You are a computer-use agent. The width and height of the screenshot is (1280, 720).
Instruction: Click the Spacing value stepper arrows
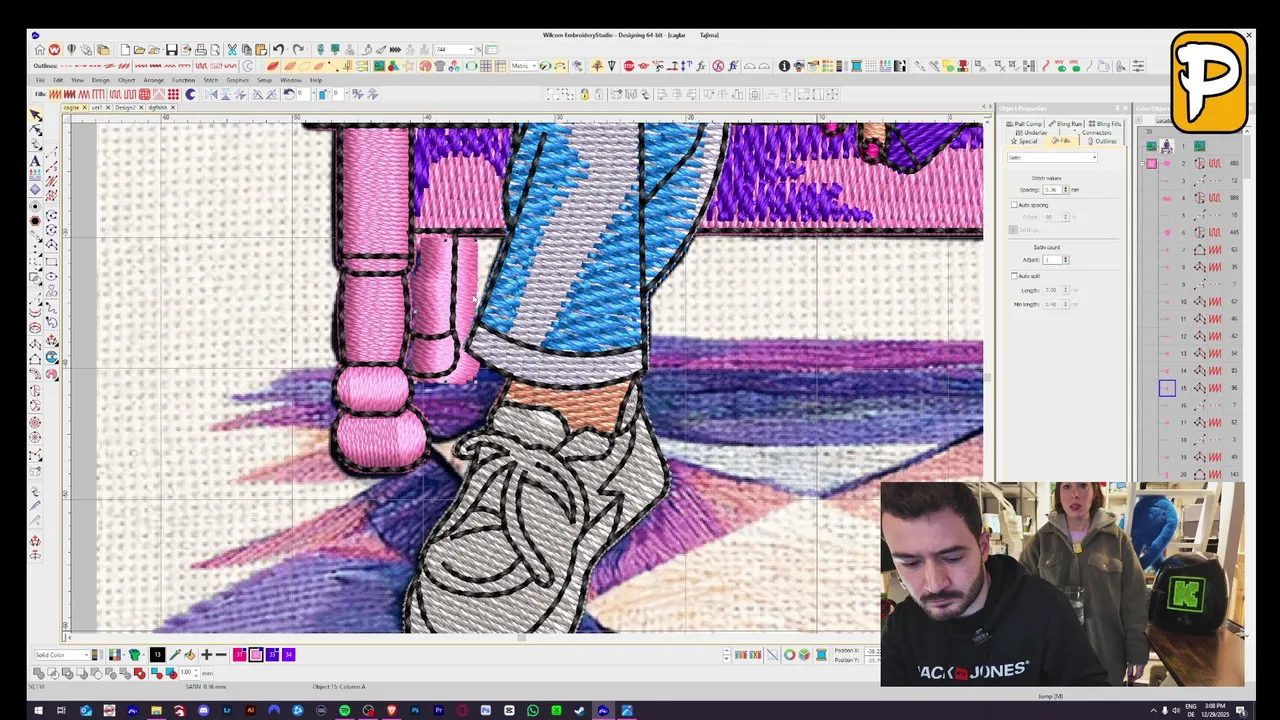(x=1066, y=189)
